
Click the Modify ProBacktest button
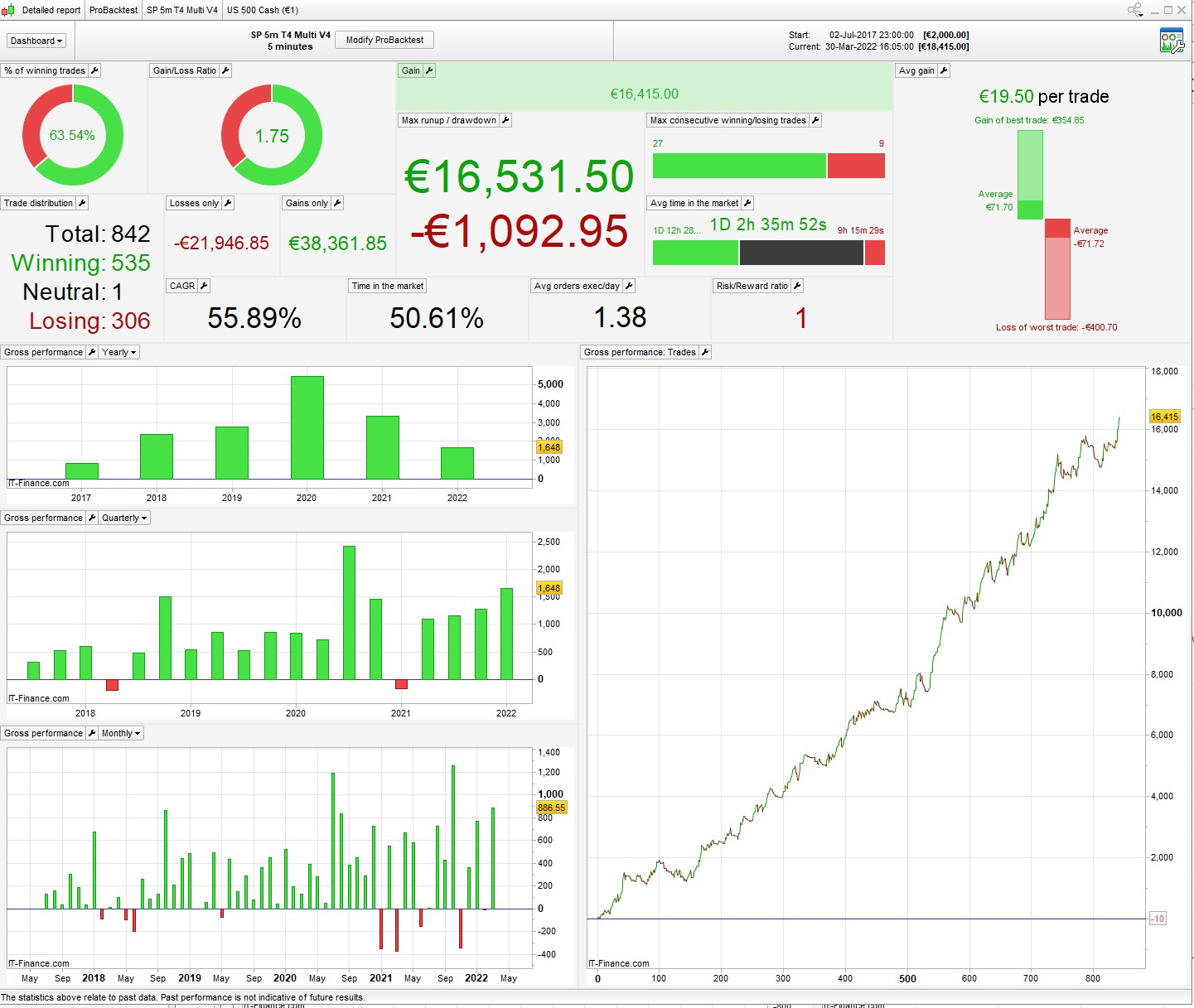384,40
